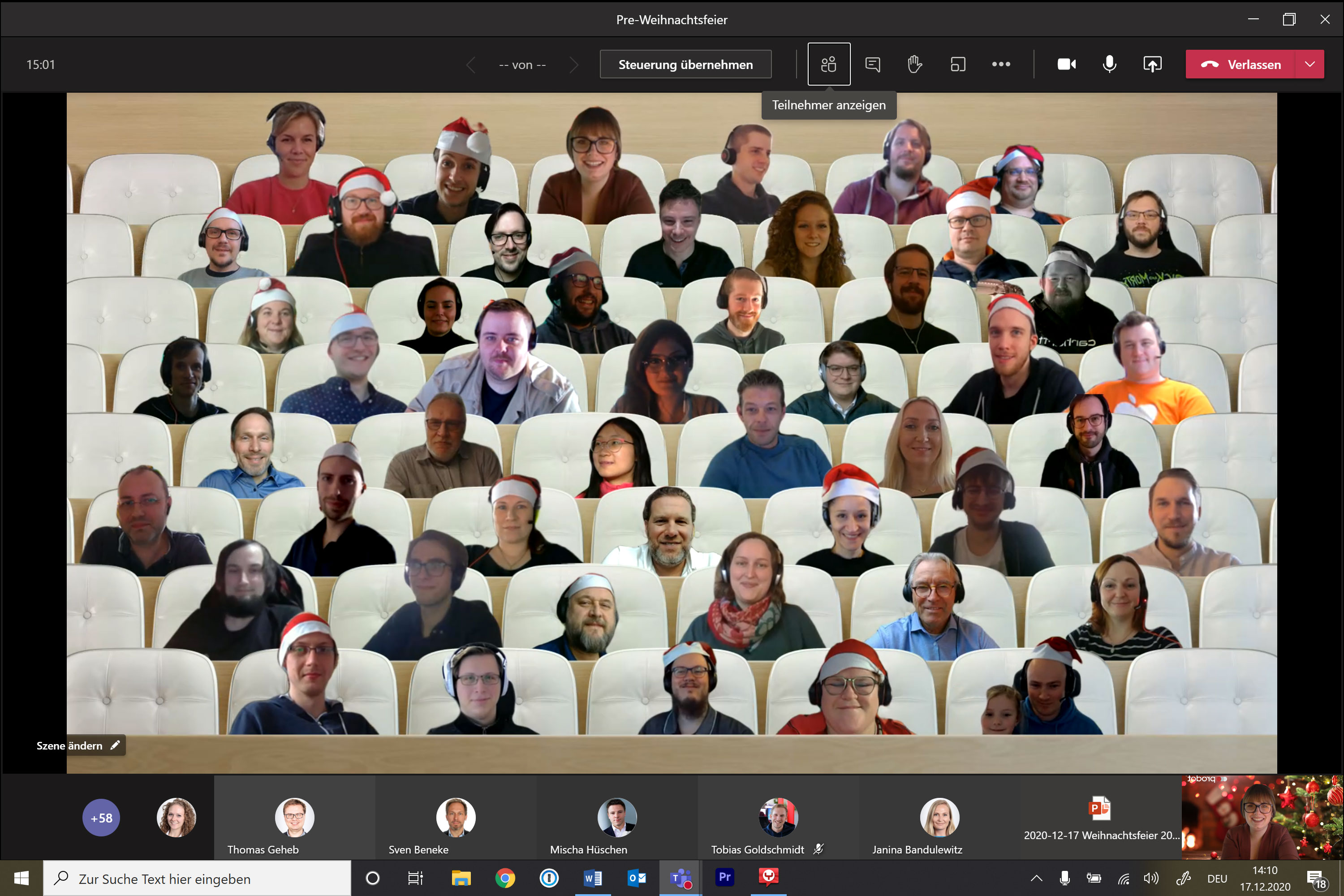
Task: Open the clock showing 14:10
Action: [1265, 879]
